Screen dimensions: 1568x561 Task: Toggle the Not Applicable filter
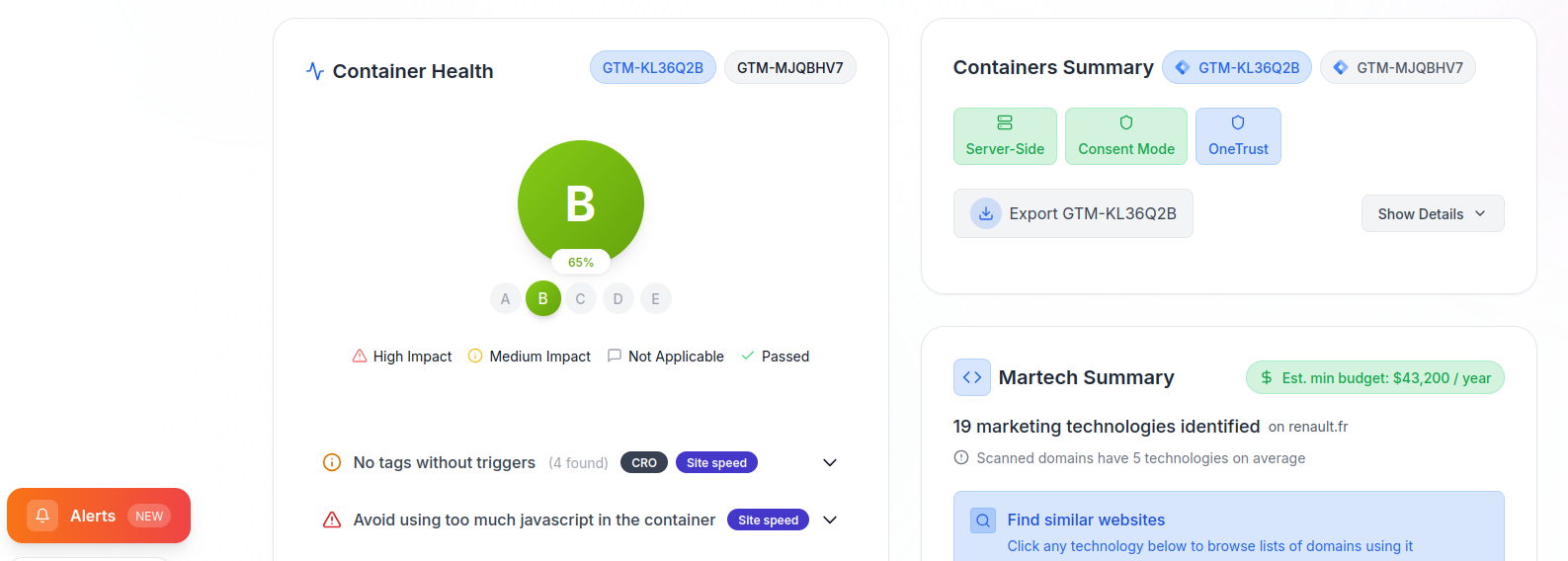[666, 357]
